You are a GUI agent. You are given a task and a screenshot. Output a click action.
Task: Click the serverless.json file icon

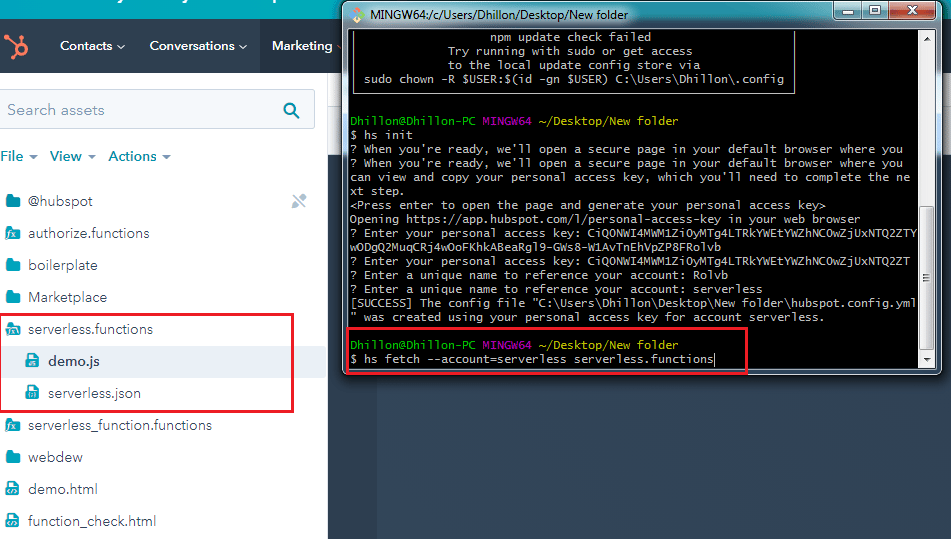[x=32, y=393]
